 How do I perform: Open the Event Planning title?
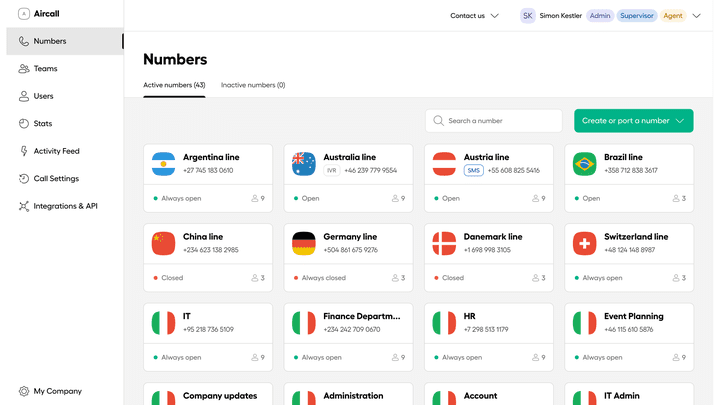[634, 316]
